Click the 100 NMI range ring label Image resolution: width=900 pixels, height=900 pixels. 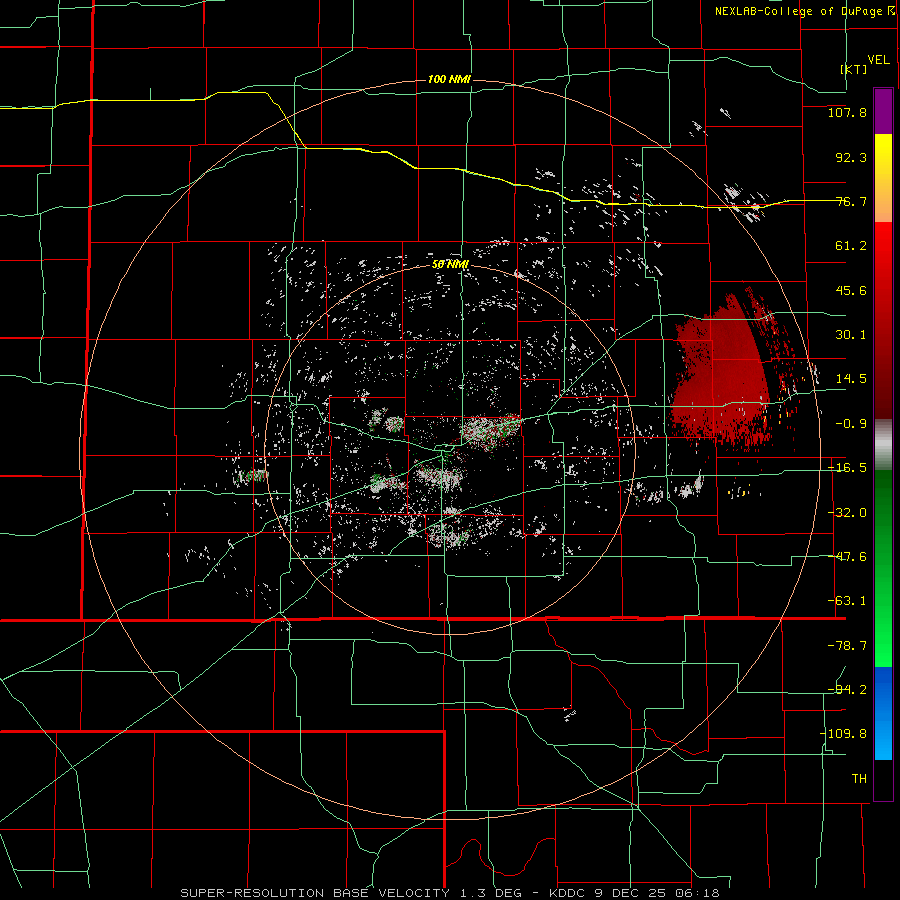(x=449, y=79)
